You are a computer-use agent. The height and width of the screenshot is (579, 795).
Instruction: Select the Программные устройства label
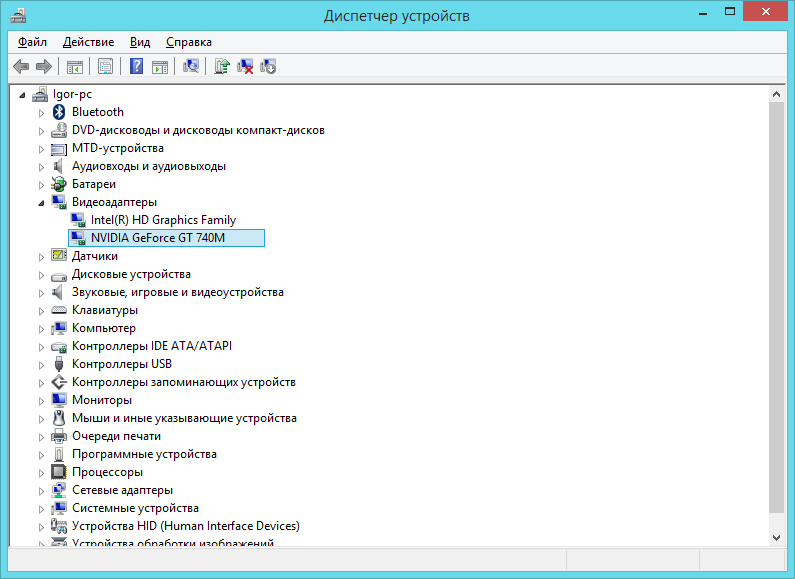click(144, 454)
